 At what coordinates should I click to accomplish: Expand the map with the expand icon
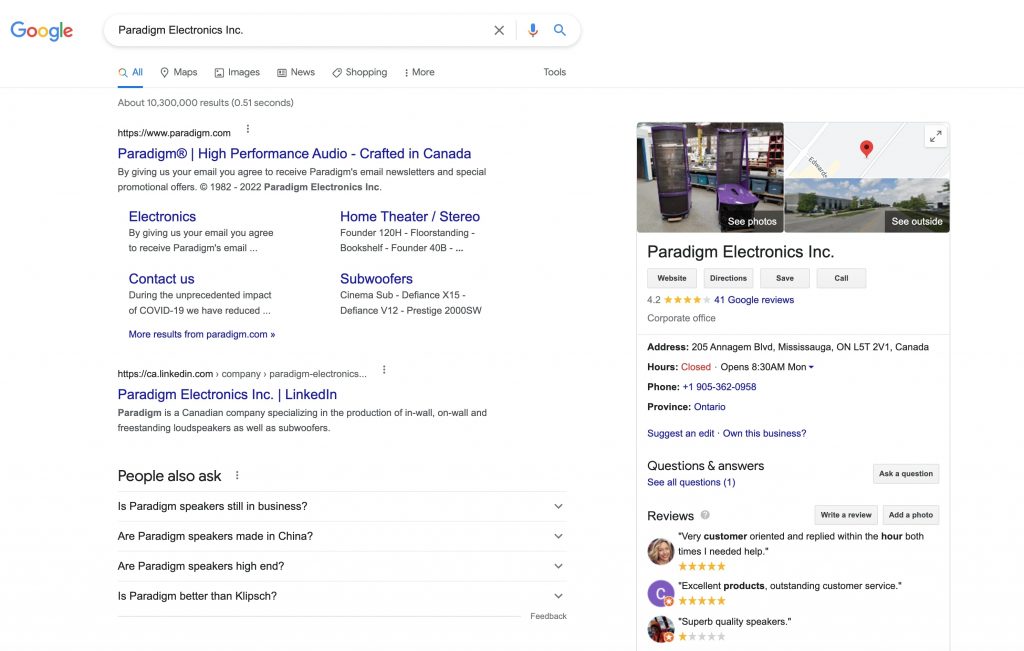936,136
